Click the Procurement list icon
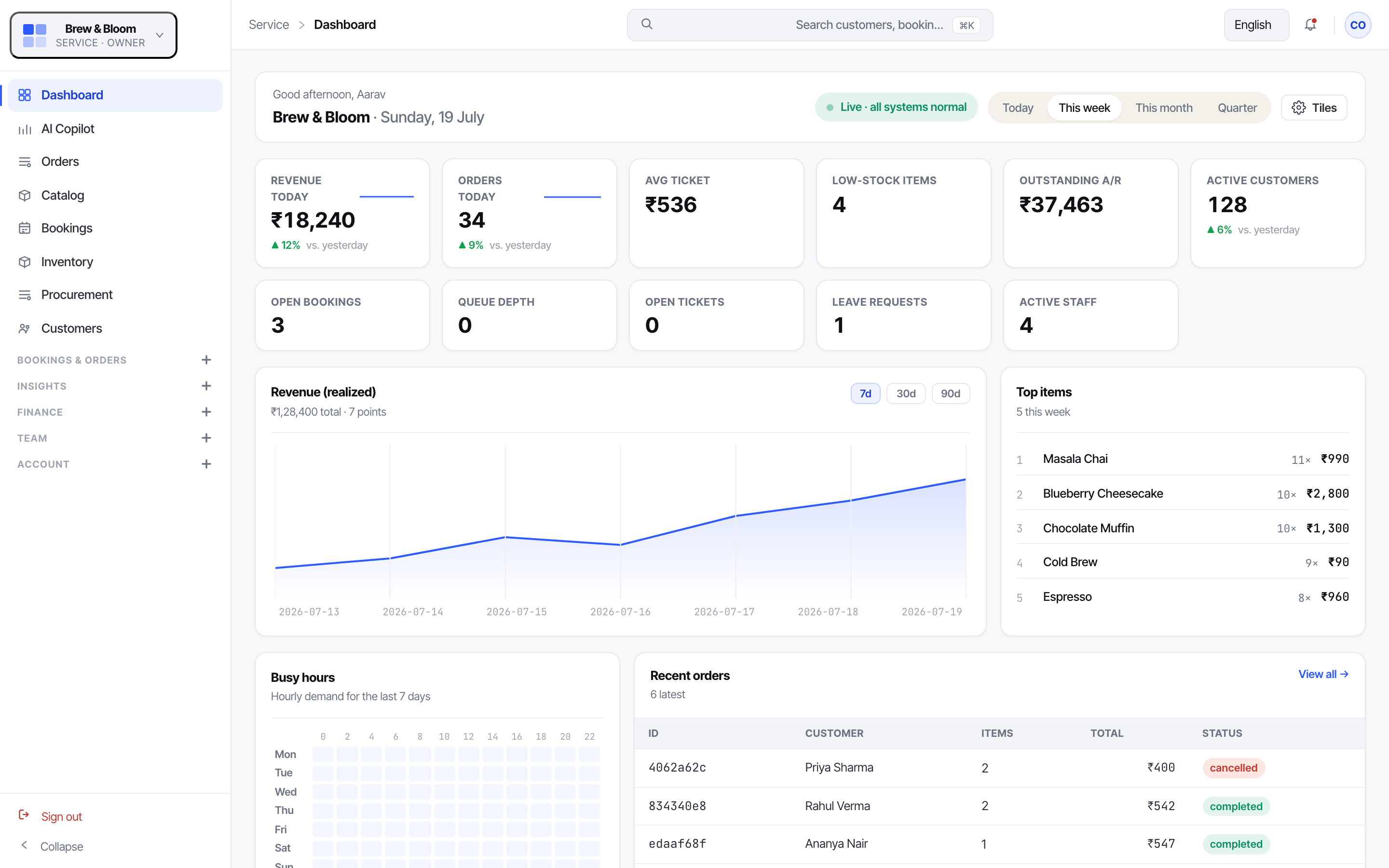Screen dimensions: 1389x868 click(x=24, y=295)
